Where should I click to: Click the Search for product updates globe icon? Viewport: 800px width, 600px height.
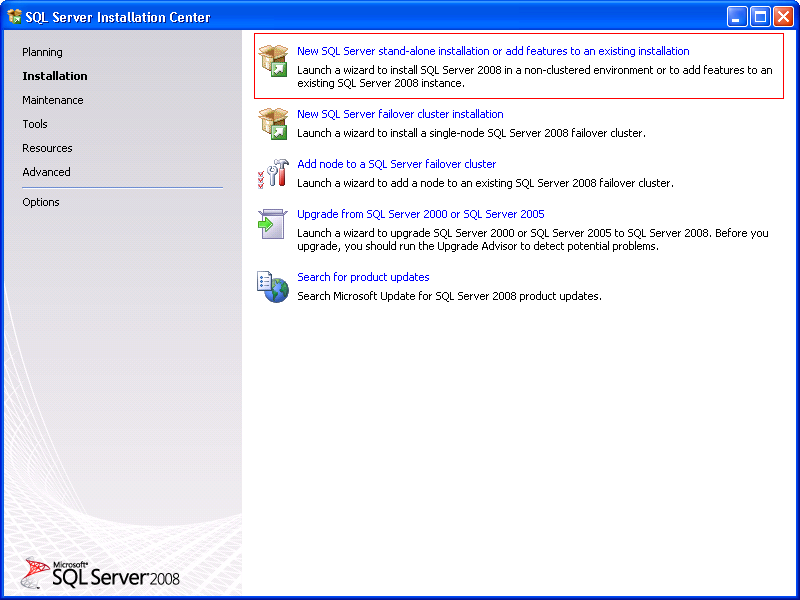[x=273, y=287]
